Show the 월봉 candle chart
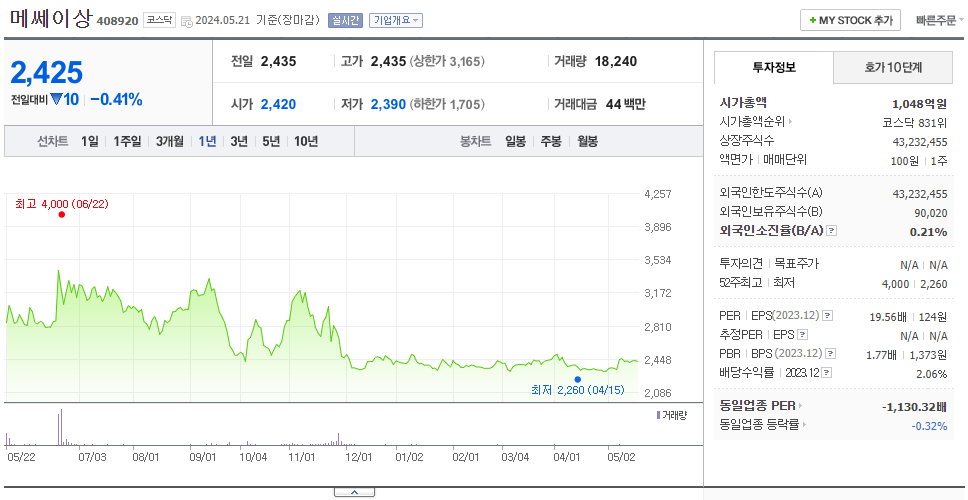Viewport: 968px width, 500px height. [x=588, y=141]
